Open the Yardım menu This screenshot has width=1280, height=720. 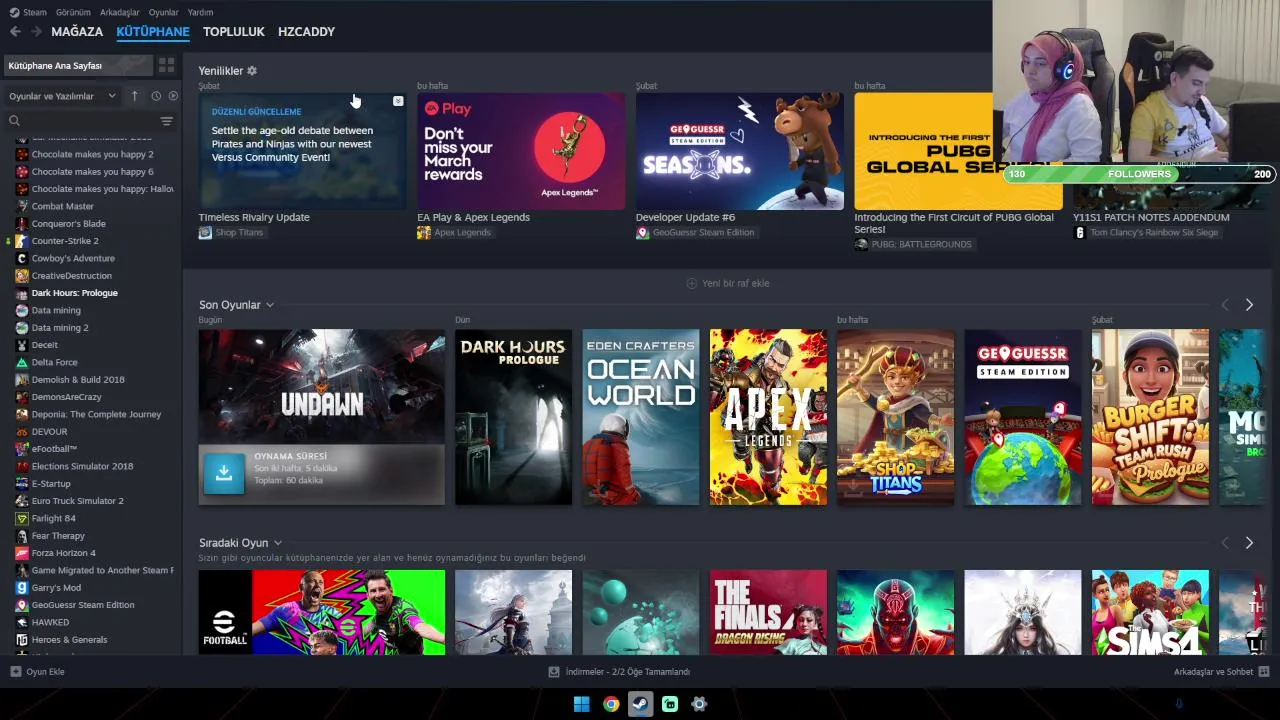(x=200, y=12)
